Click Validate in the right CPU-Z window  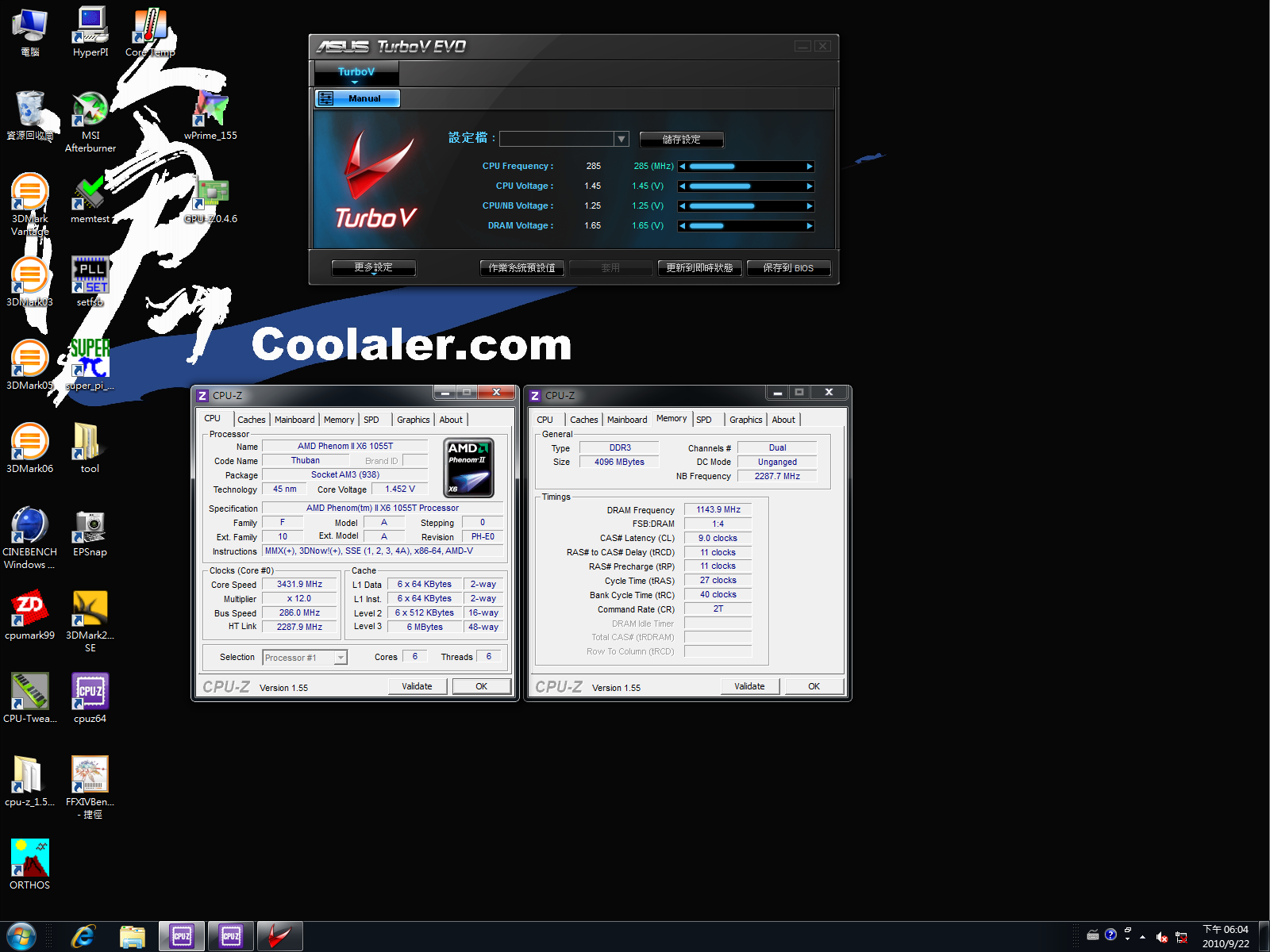749,686
